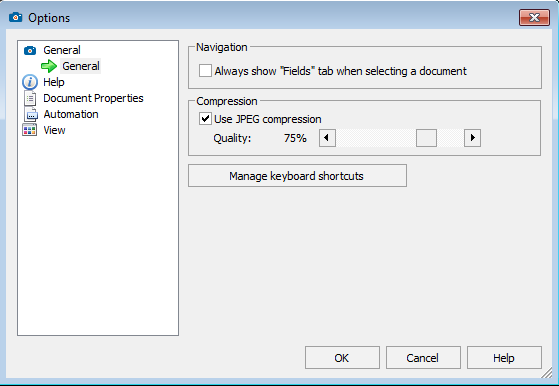Click the green arrow icon beside General sub-item

49,66
